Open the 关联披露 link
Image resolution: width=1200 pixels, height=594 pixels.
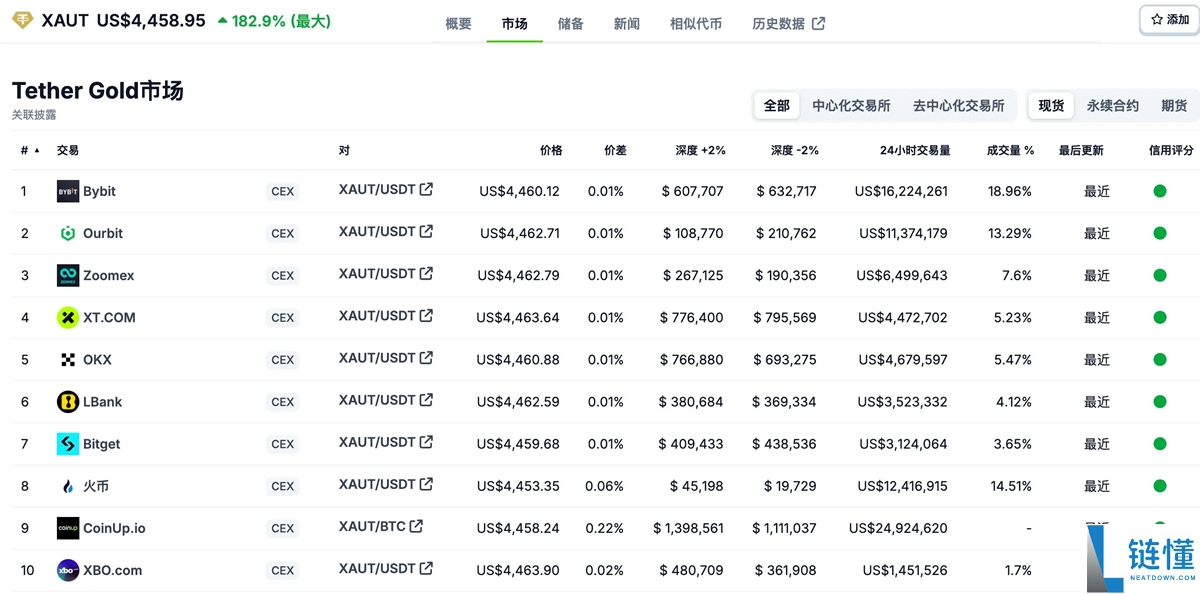pyautogui.click(x=34, y=115)
